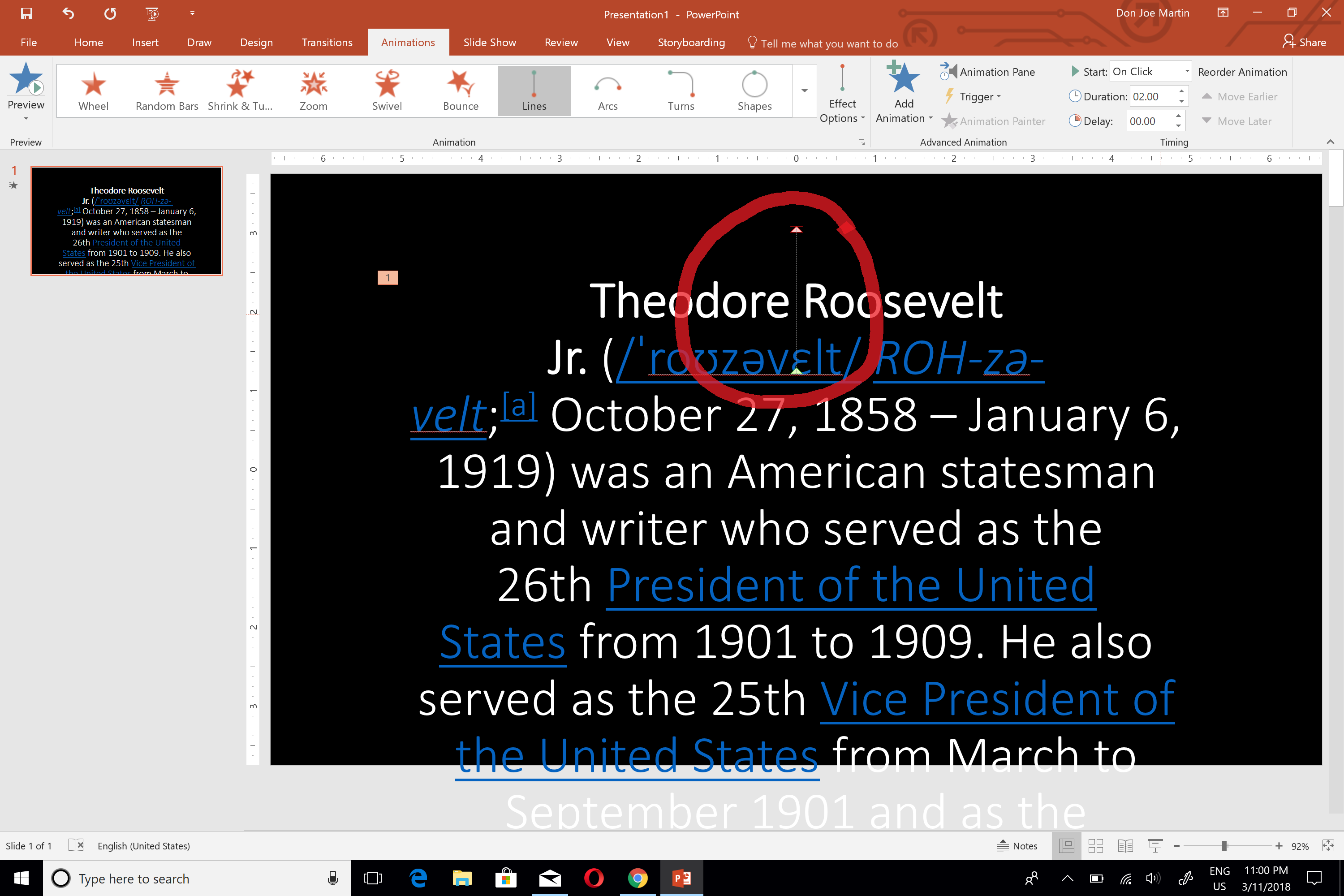
Task: Switch to the Slide Show tab
Action: click(x=489, y=42)
